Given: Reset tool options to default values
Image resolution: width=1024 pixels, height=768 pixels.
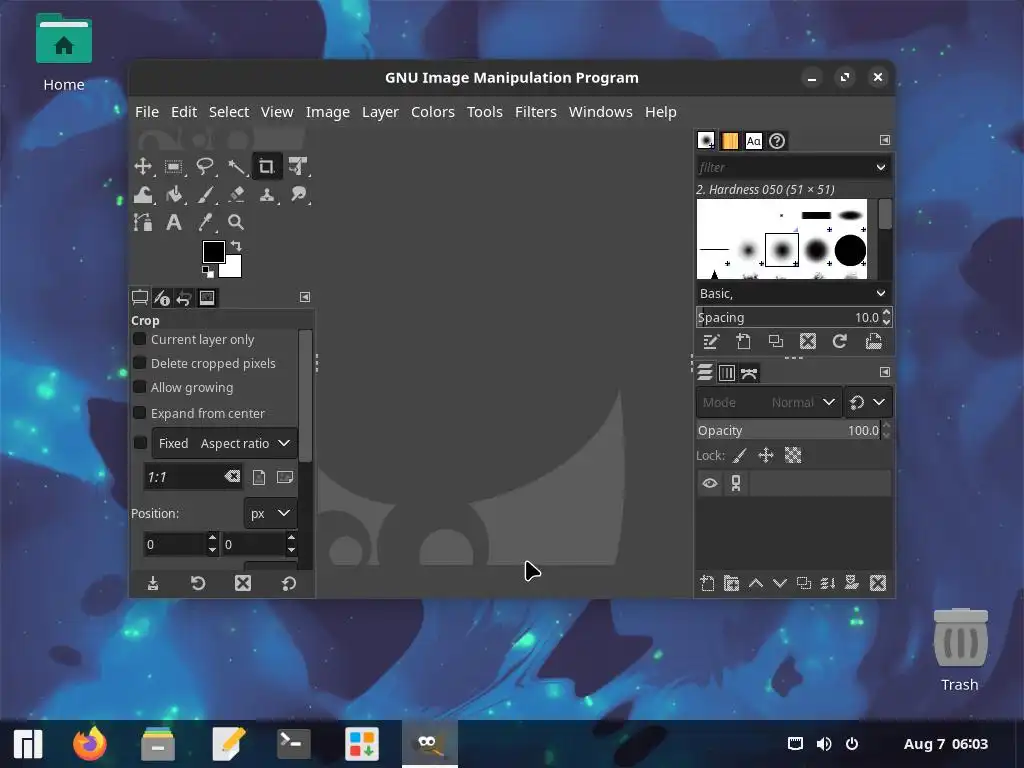Looking at the screenshot, I should coord(289,583).
